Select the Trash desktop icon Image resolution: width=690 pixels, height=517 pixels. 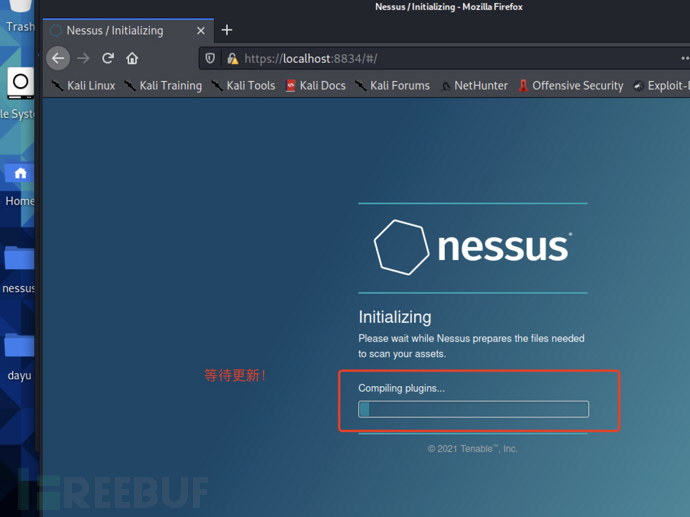click(x=20, y=17)
